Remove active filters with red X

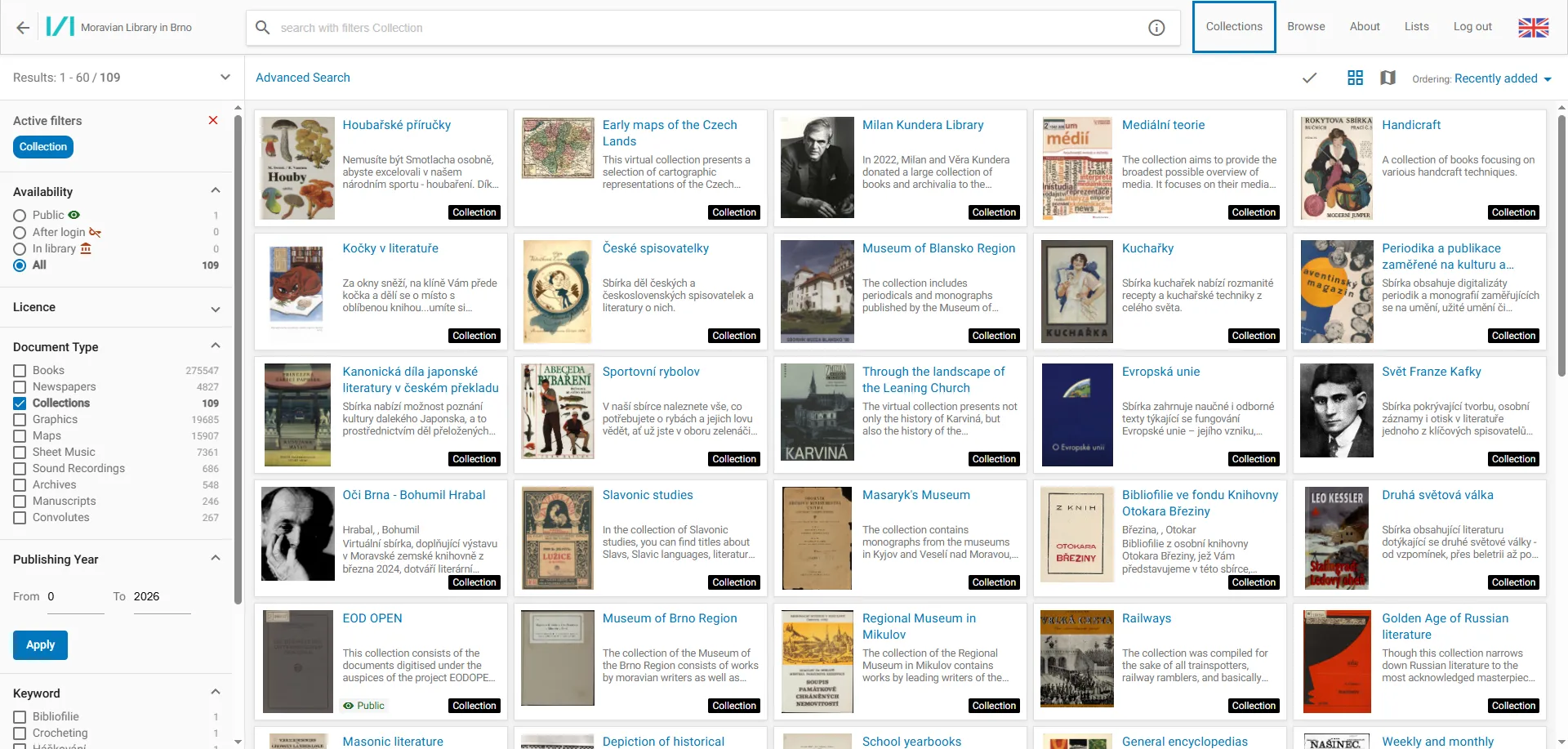coord(213,120)
